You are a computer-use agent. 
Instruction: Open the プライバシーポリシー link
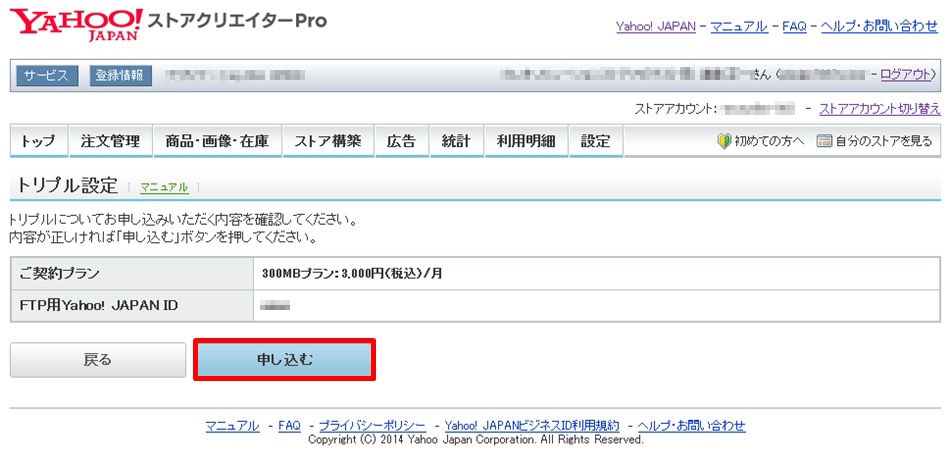372,425
